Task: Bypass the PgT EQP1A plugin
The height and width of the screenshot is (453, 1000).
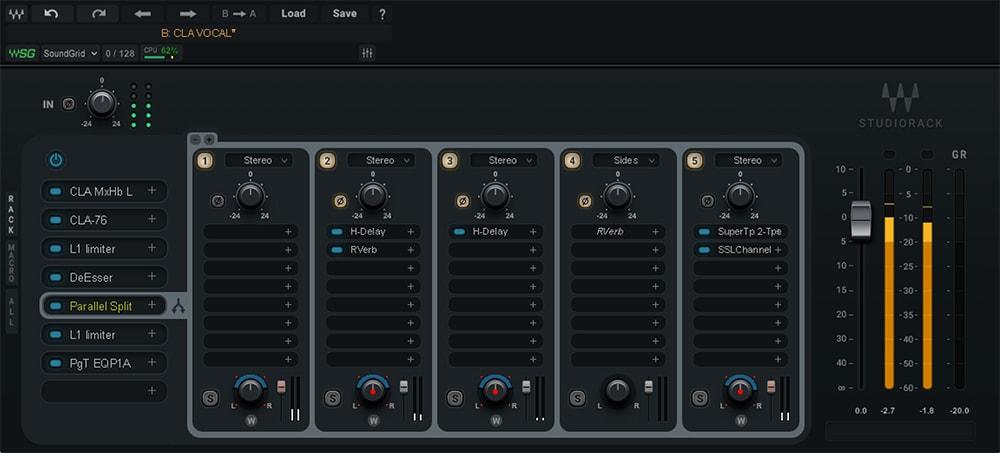Action: [55, 363]
